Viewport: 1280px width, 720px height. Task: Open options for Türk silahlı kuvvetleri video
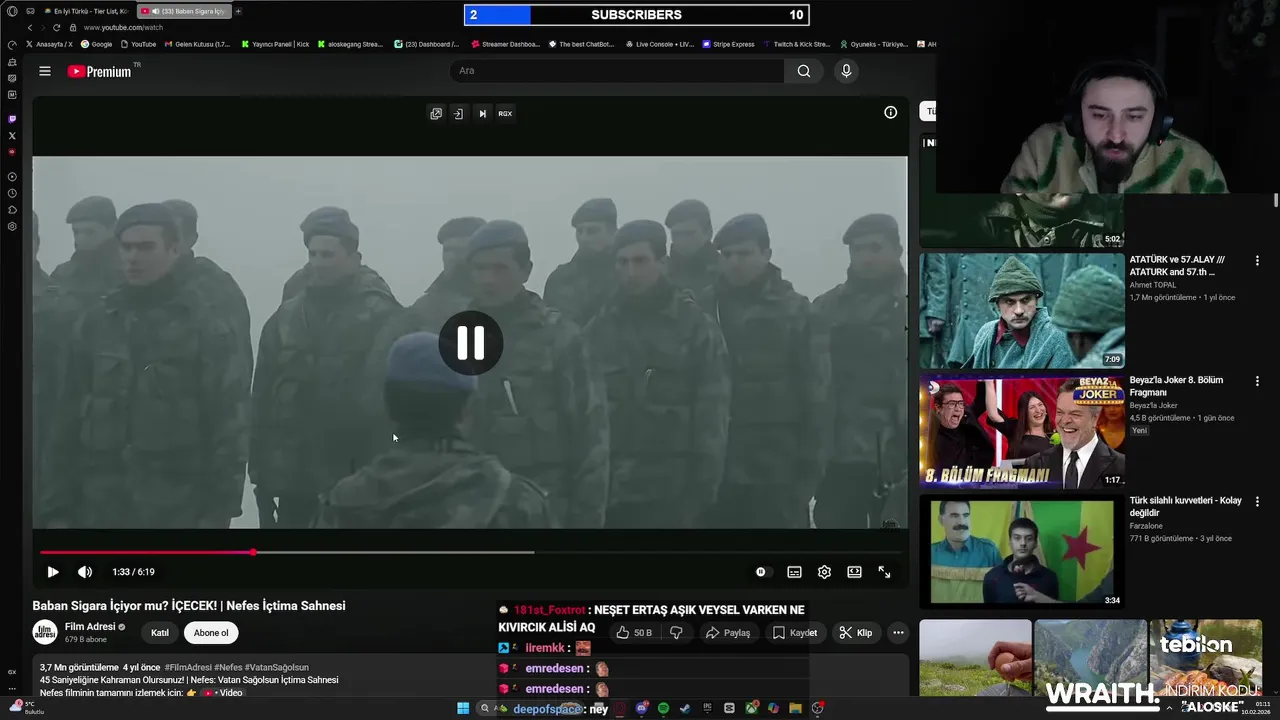point(1257,501)
